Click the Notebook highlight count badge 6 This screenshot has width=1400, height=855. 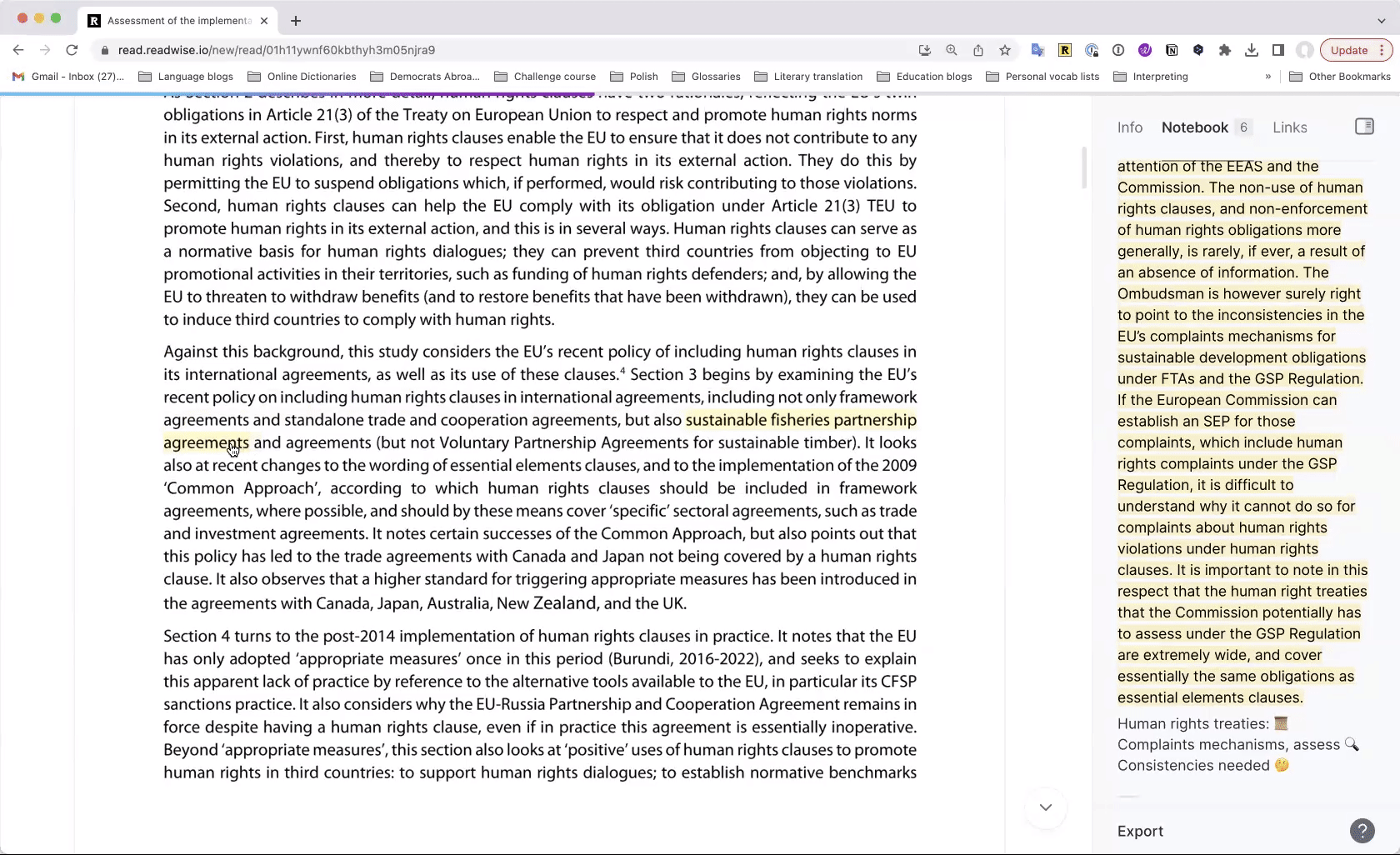coord(1243,127)
